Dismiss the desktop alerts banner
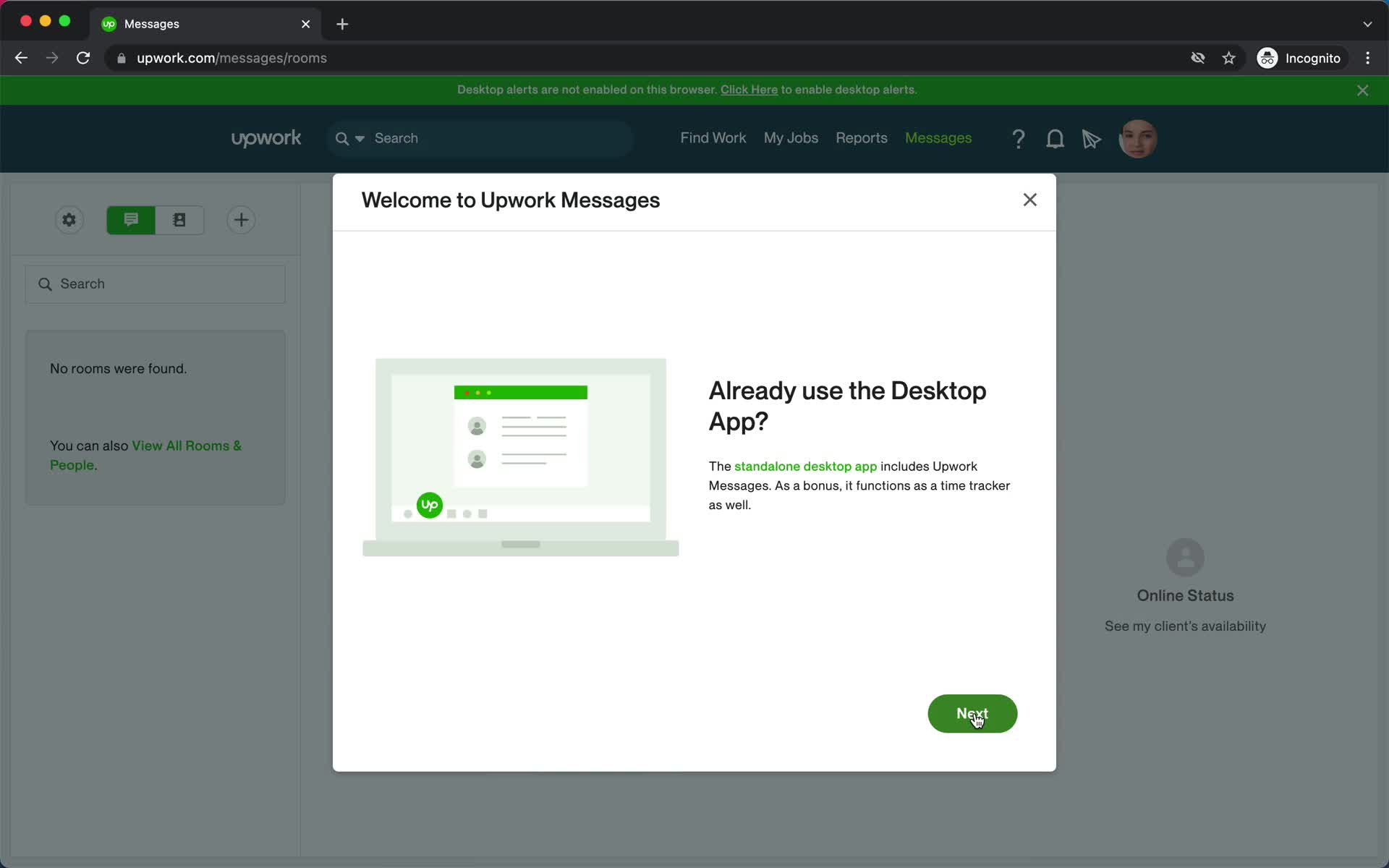 pos(1362,90)
